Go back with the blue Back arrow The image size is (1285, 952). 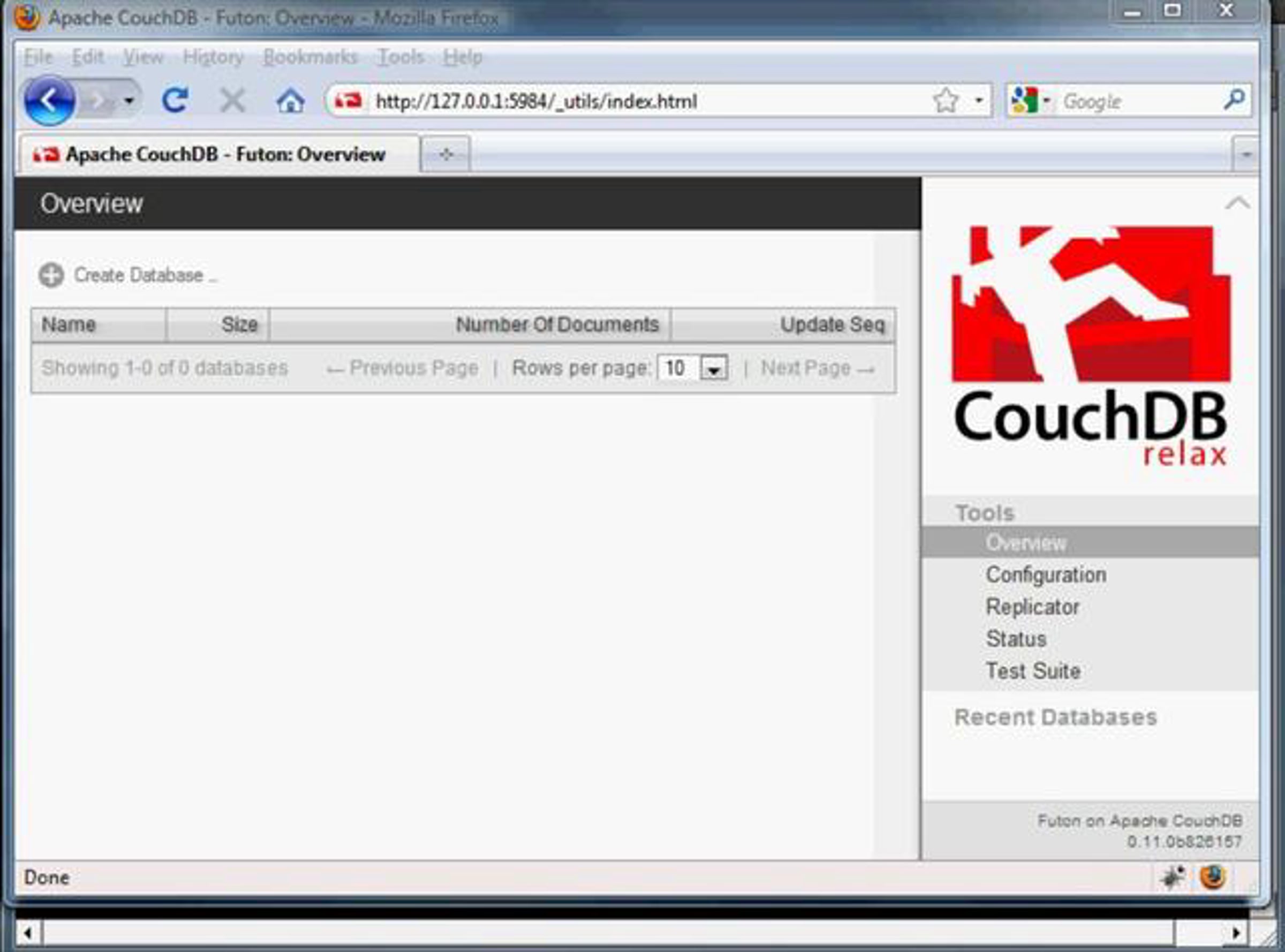(50, 101)
